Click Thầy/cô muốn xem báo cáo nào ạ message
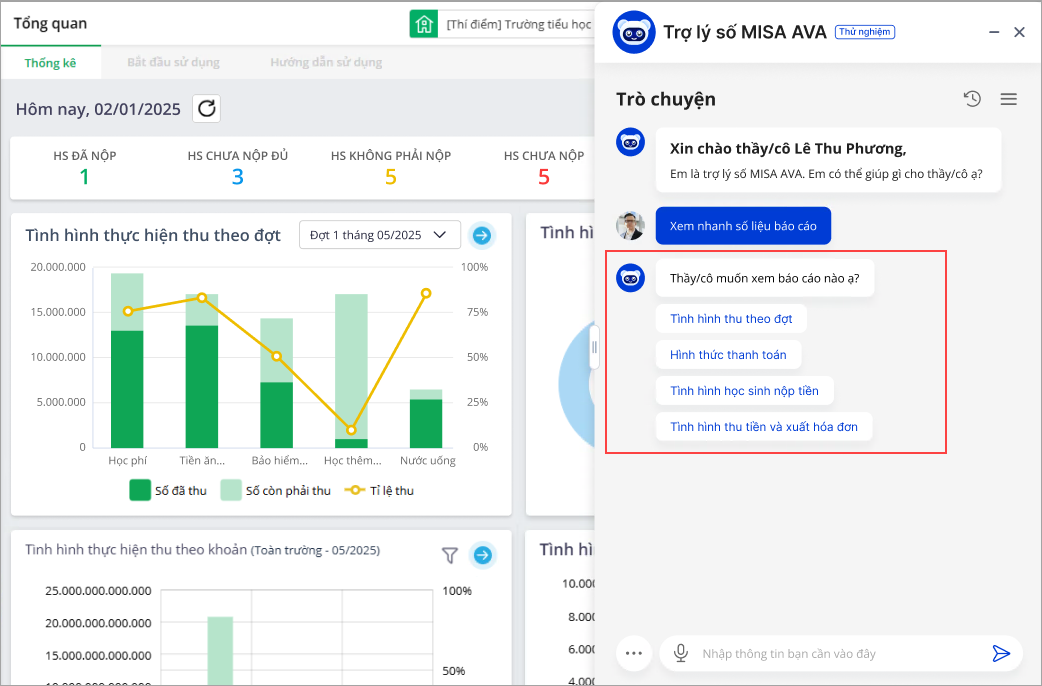Viewport: 1042px width, 686px height. point(764,278)
